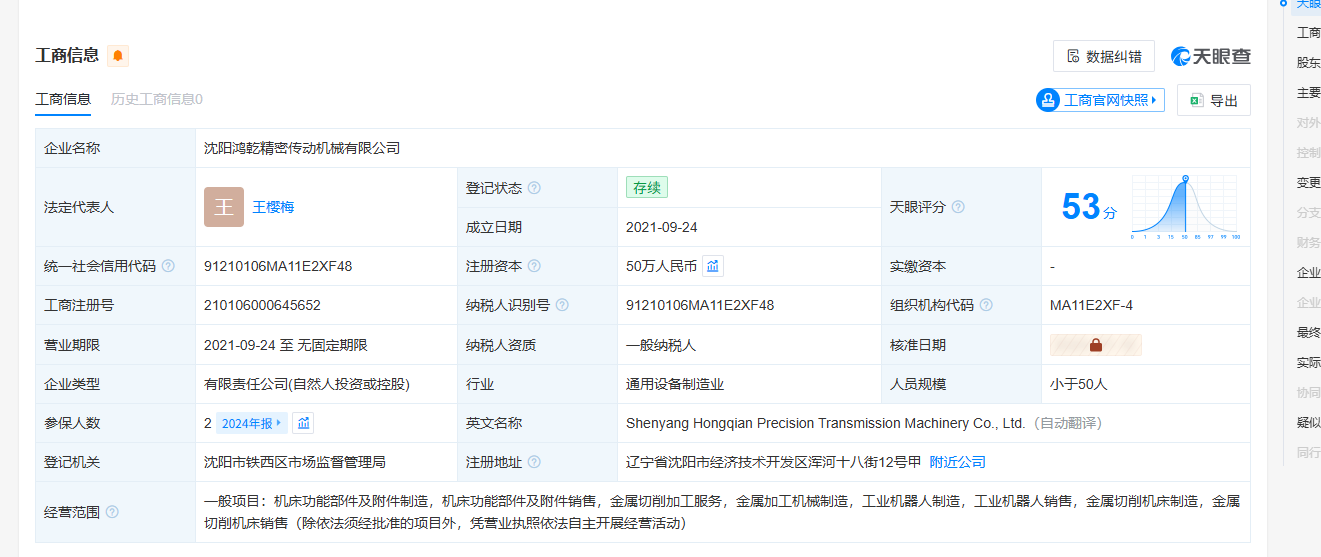Click the 天眼评分 distribution chart
Screen dimensions: 1321x557
click(x=1185, y=207)
